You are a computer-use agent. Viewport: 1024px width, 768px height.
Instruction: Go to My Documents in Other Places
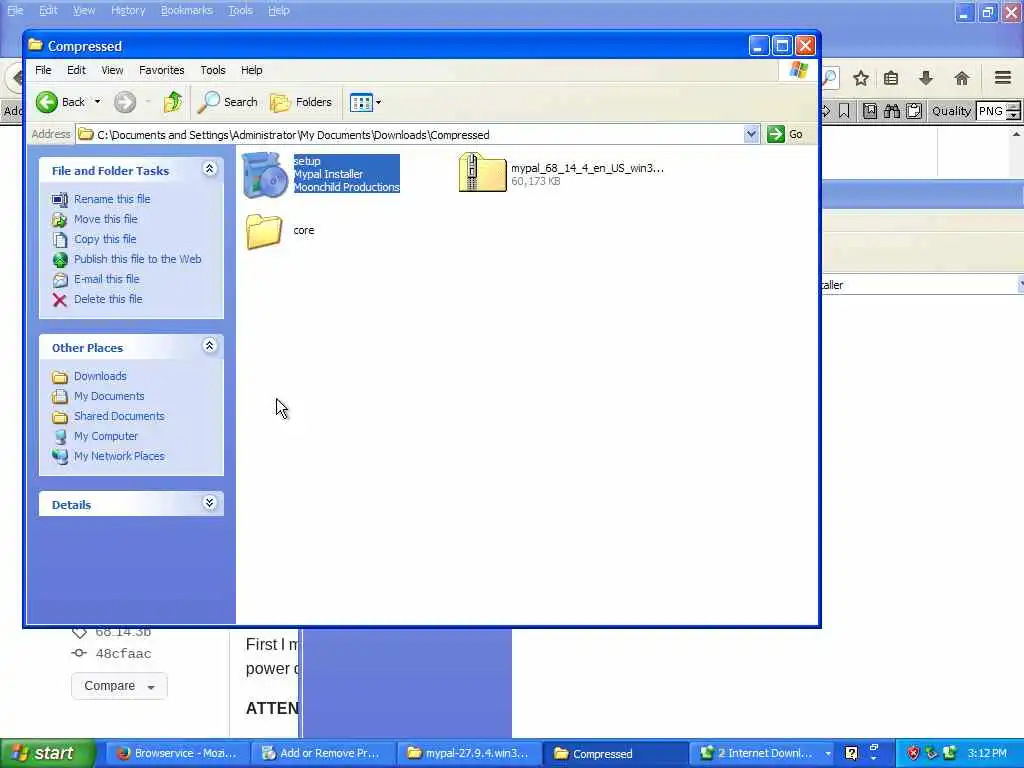click(x=109, y=396)
